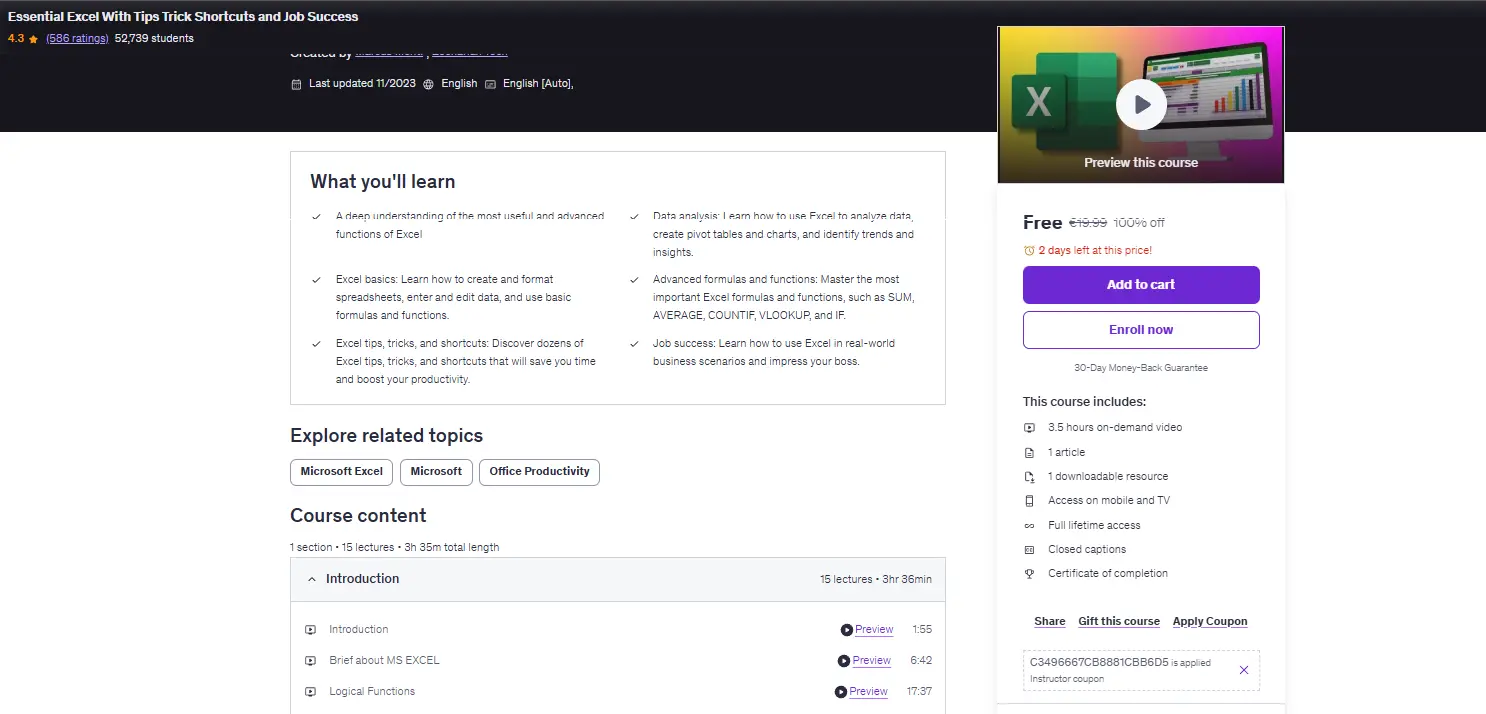The image size is (1486, 714).
Task: Click the Introduction lecture title
Action: pyautogui.click(x=359, y=630)
